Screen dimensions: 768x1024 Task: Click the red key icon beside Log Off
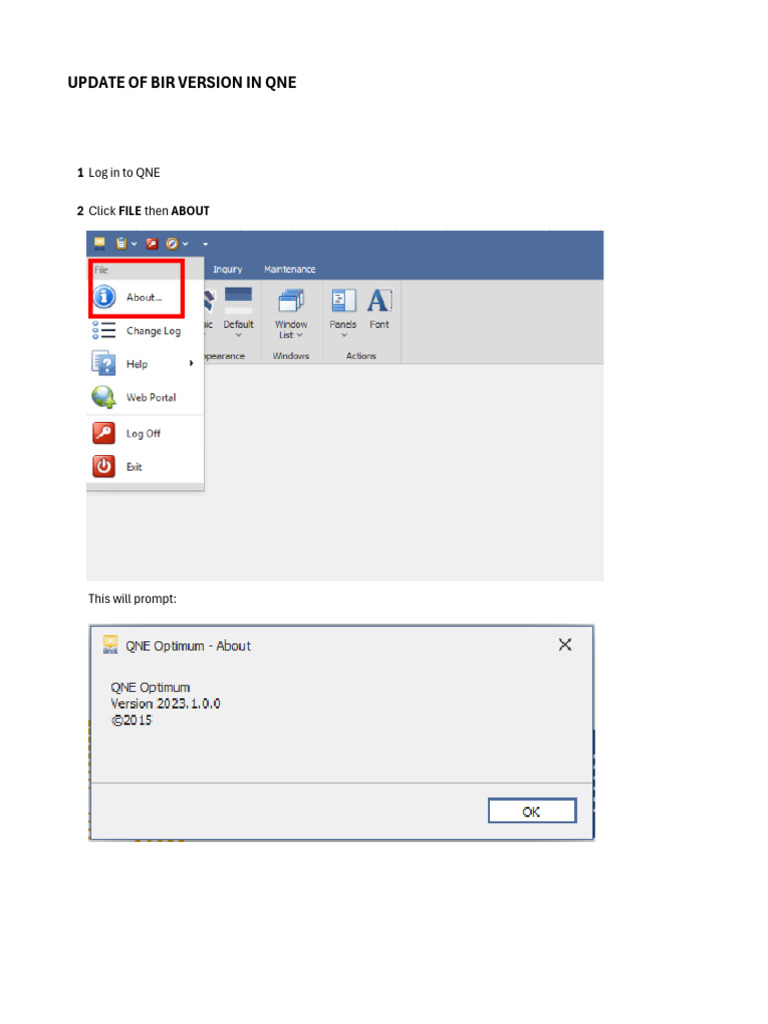click(104, 433)
